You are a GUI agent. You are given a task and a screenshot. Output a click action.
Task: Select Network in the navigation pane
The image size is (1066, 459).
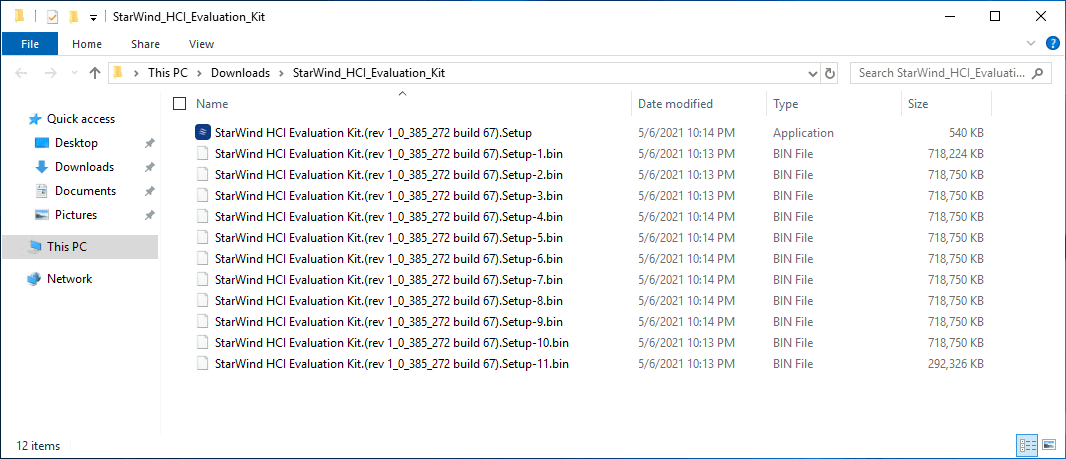coord(69,279)
